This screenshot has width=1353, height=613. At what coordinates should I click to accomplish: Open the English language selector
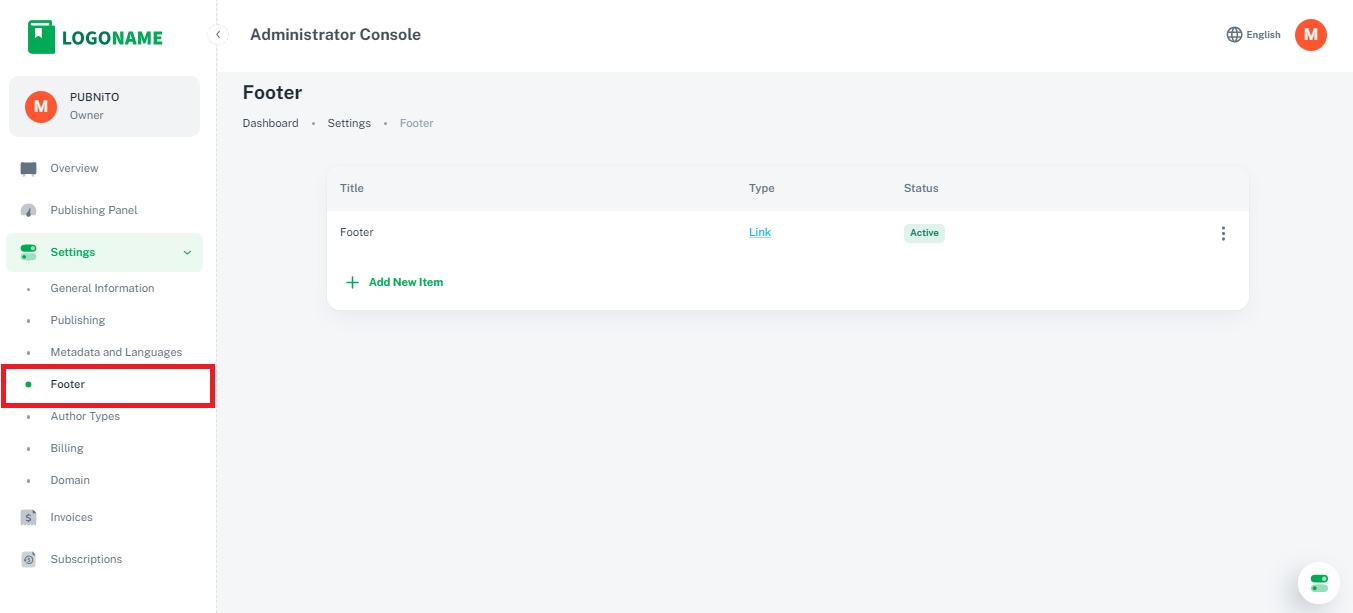tap(1263, 35)
